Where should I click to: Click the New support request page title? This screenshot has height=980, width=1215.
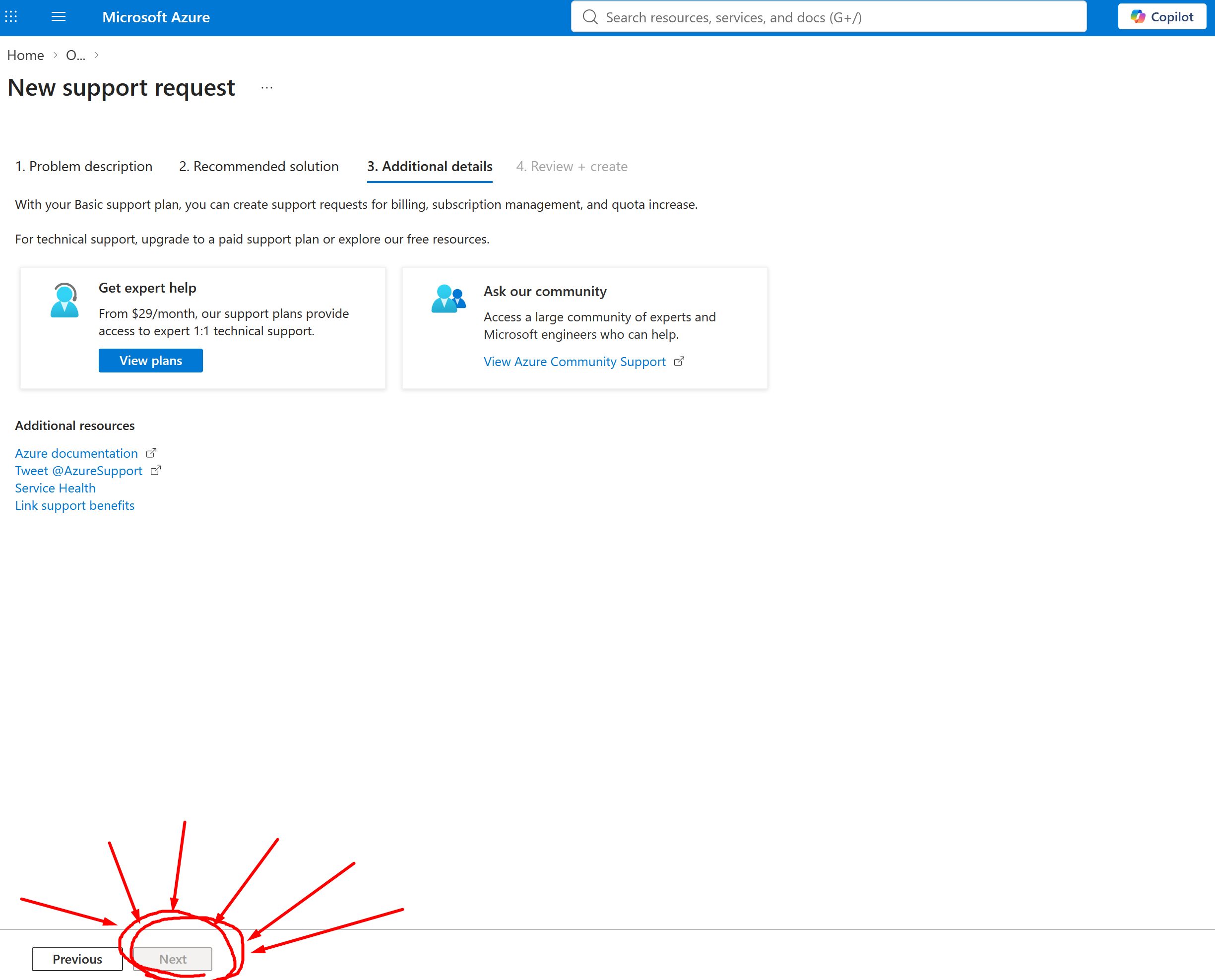(x=122, y=87)
